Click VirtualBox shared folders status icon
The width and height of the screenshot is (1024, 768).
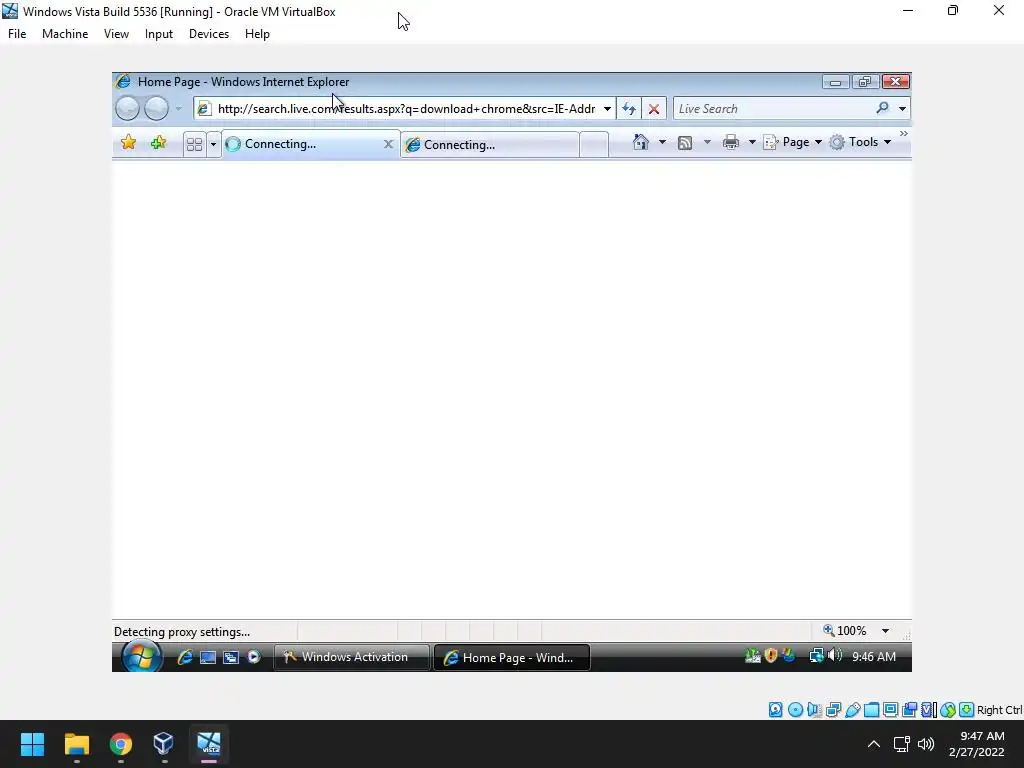click(871, 709)
